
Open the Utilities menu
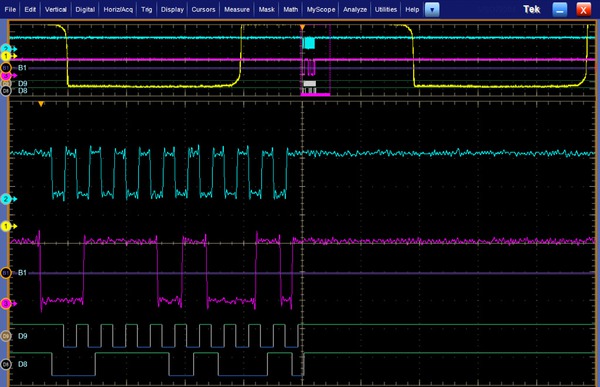[386, 10]
